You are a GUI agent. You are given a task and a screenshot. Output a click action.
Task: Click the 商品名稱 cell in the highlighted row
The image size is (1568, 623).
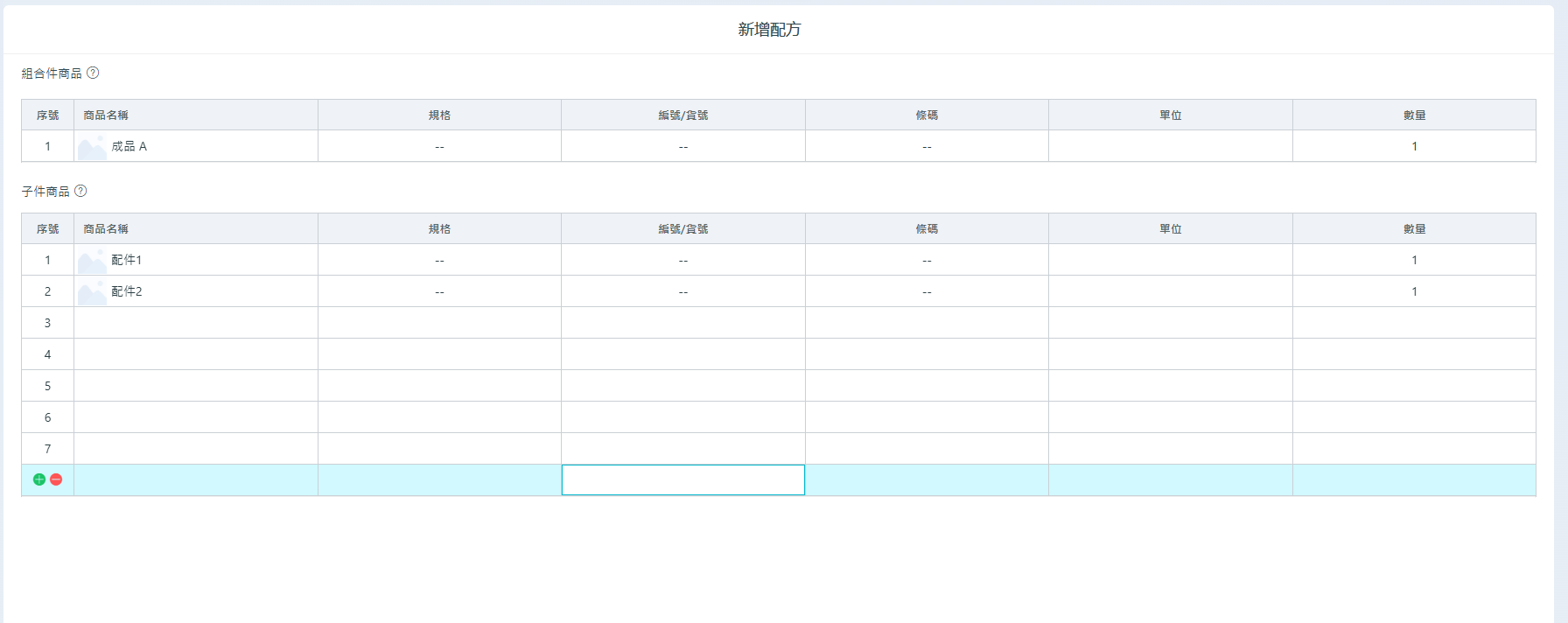pyautogui.click(x=195, y=479)
